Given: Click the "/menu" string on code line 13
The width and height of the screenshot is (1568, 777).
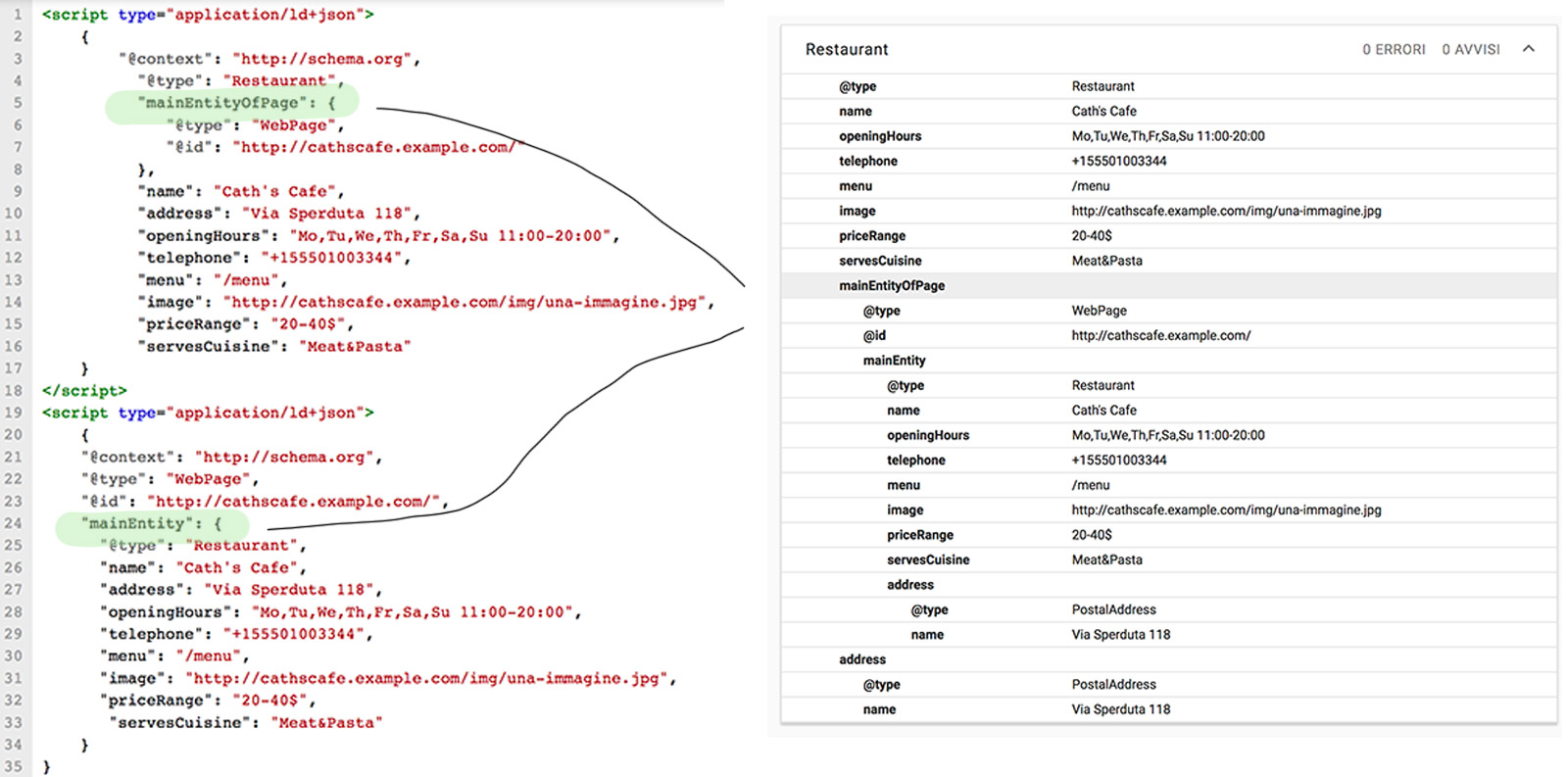Looking at the screenshot, I should pos(246,280).
